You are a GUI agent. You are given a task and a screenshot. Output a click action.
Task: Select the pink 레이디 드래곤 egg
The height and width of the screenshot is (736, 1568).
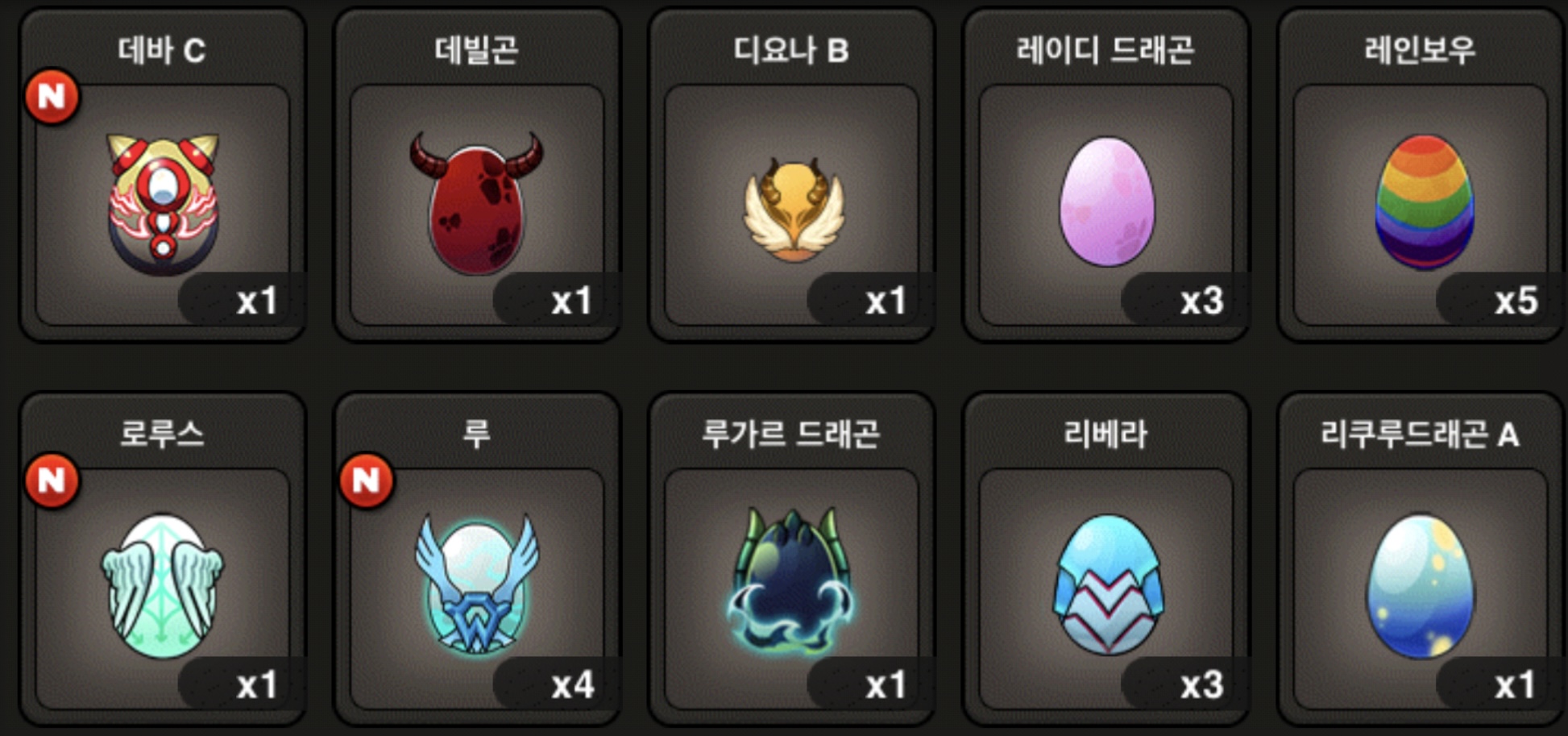tap(1106, 202)
